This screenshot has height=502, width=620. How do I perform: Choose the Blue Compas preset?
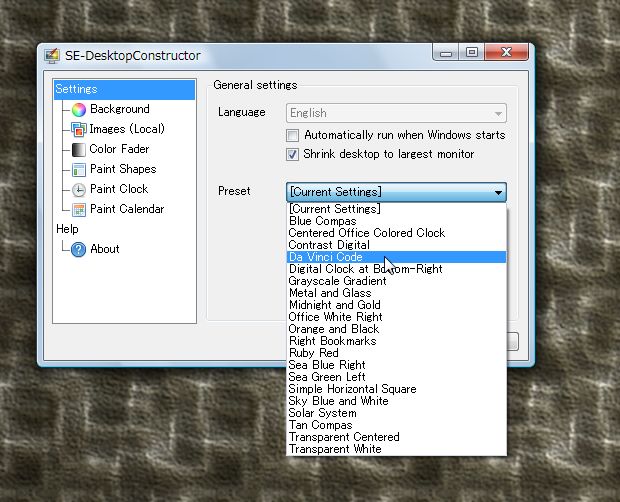pyautogui.click(x=396, y=221)
